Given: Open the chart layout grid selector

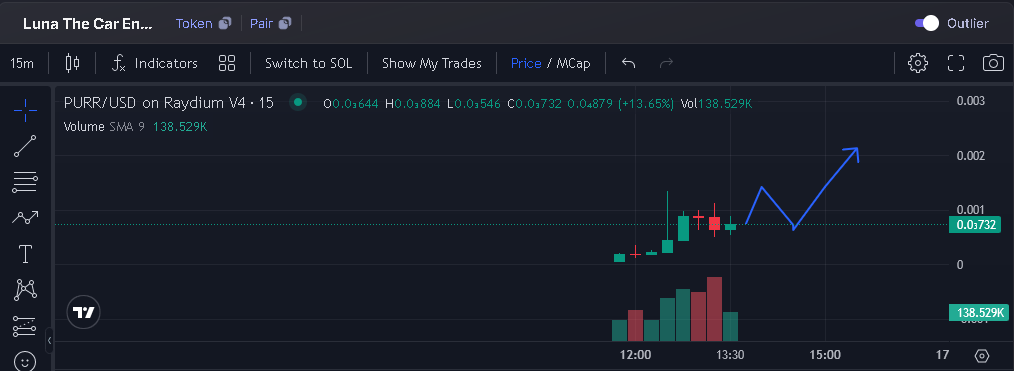Looking at the screenshot, I should 227,63.
